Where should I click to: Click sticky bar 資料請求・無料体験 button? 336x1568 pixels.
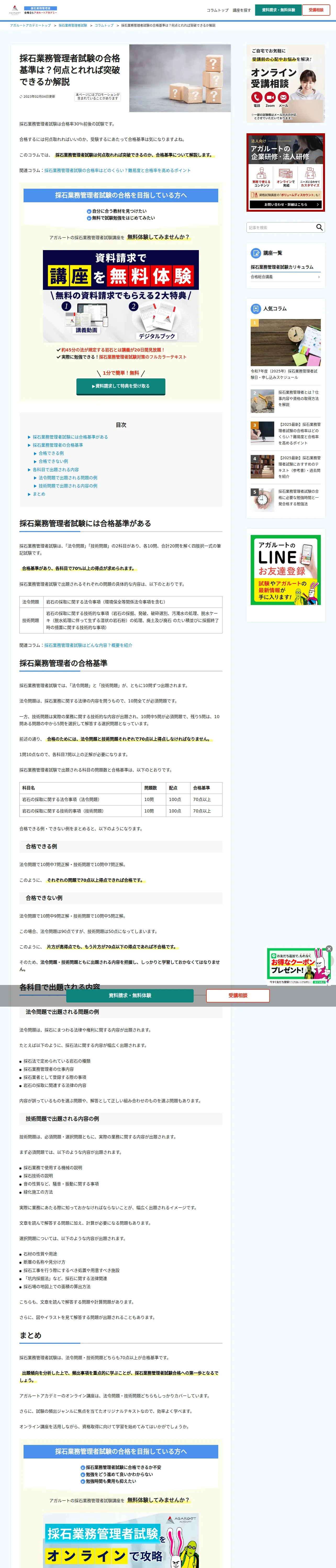(130, 995)
